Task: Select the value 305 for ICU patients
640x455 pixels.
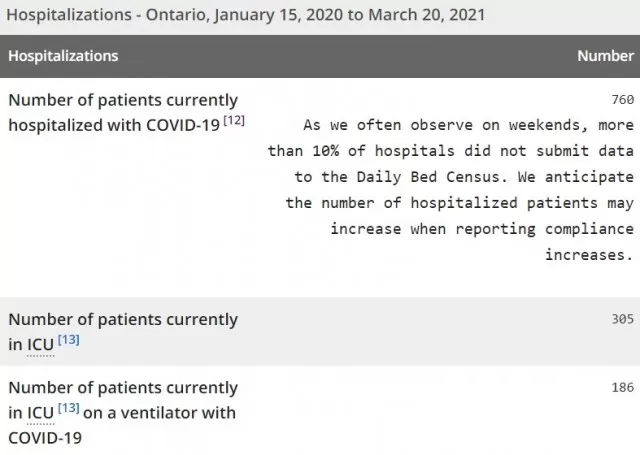Action: pos(623,319)
